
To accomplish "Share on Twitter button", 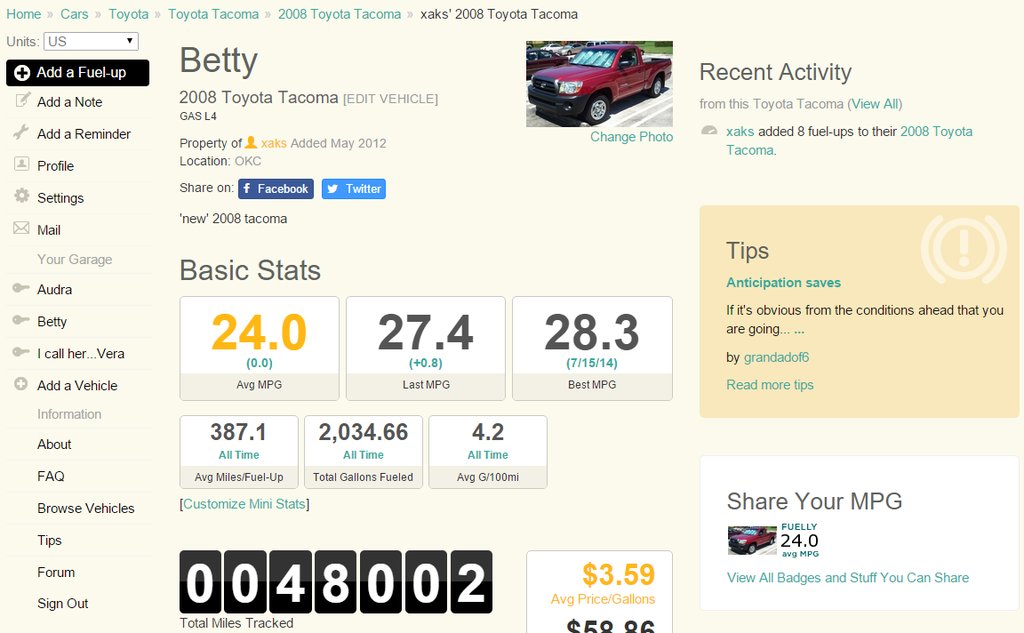I will tap(353, 189).
